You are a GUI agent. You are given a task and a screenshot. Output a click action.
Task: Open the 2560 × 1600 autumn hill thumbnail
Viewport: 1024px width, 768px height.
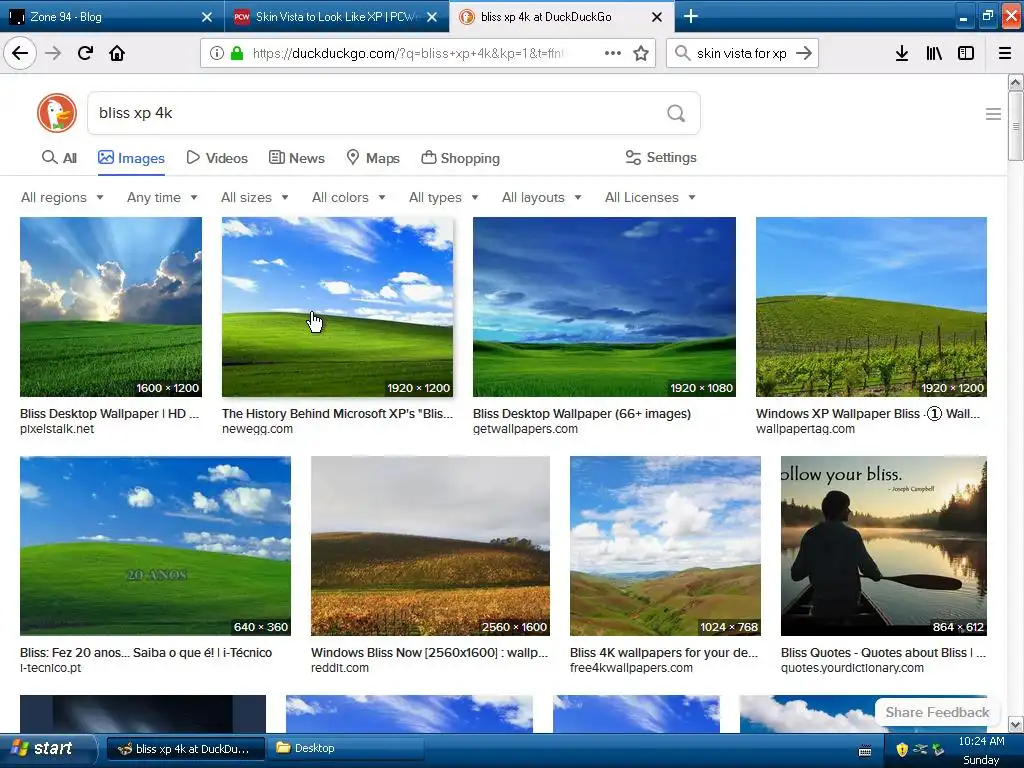point(430,546)
